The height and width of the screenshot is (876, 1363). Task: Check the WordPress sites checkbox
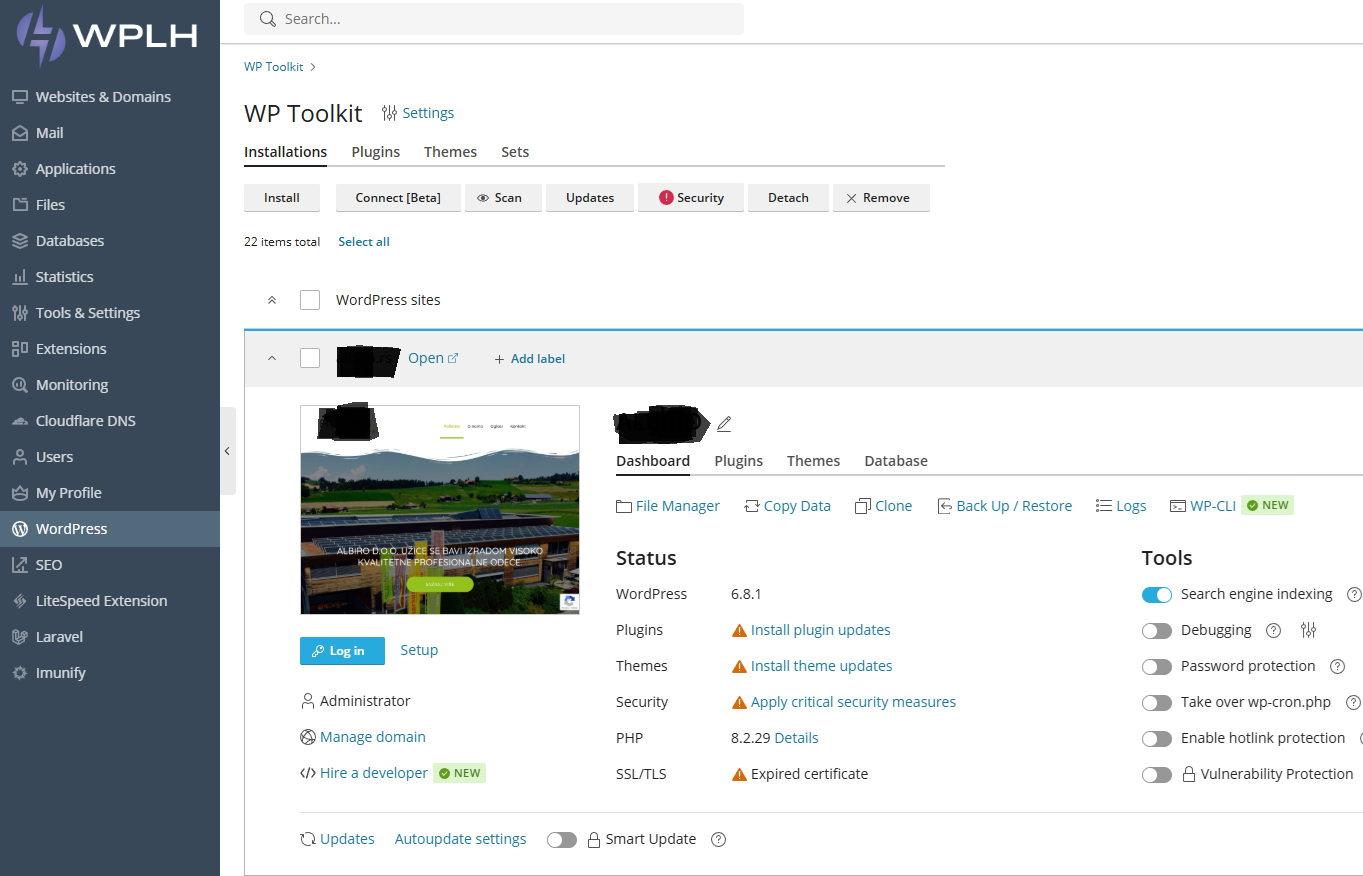click(310, 300)
